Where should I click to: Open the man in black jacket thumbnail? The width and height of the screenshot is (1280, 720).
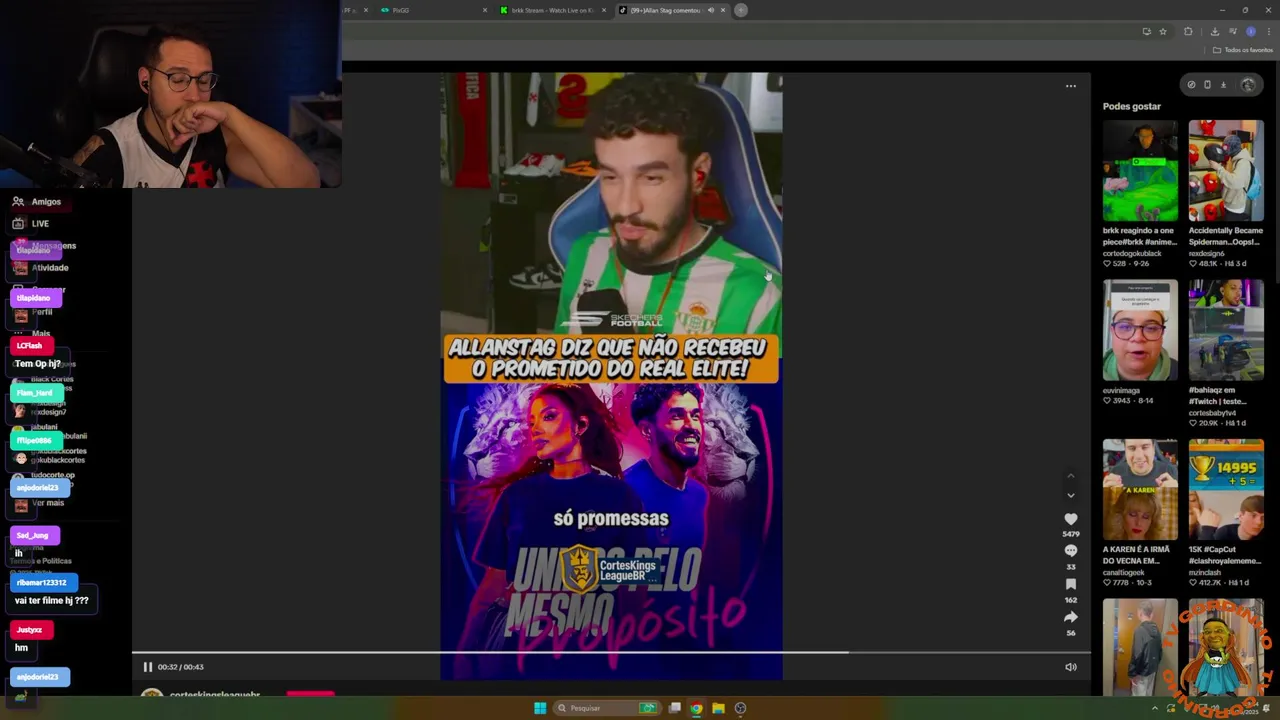point(1140,646)
